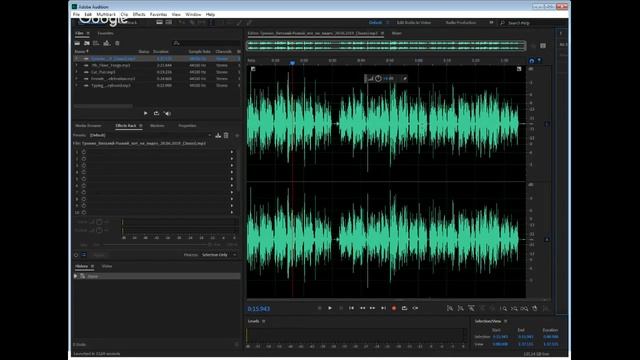Click the Mix slider in Effects Rack

(x=157, y=244)
